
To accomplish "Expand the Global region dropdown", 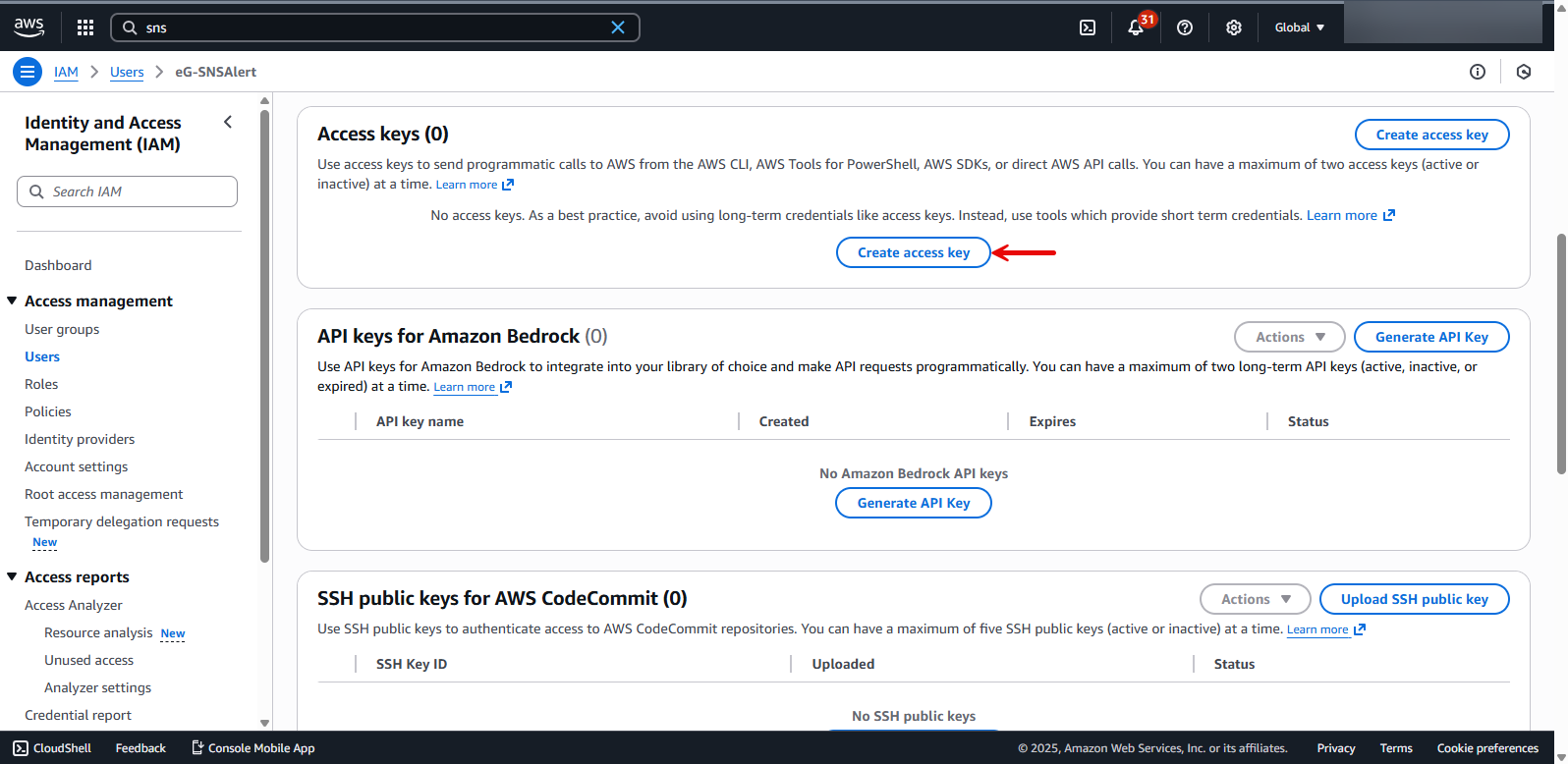I will click(x=1299, y=27).
